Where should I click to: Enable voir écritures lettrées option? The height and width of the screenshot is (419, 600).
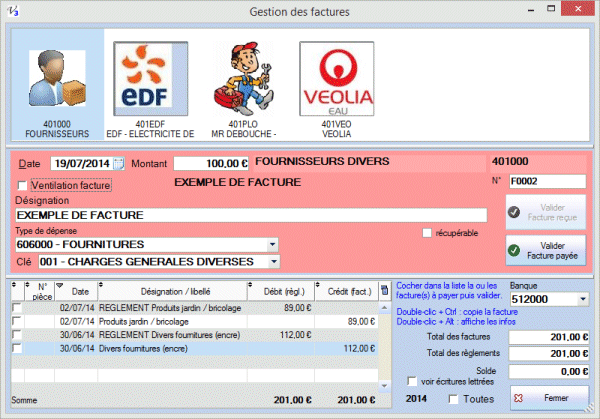tap(413, 380)
